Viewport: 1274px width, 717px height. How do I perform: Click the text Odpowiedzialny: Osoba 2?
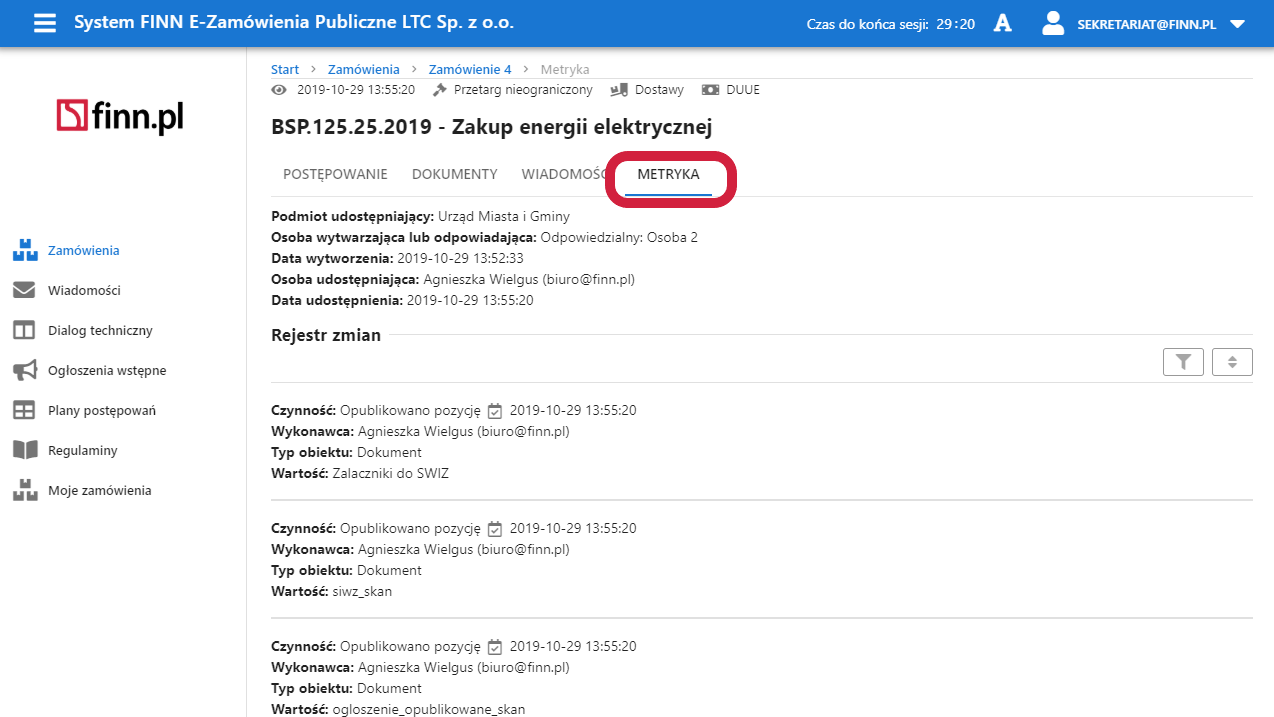point(619,237)
